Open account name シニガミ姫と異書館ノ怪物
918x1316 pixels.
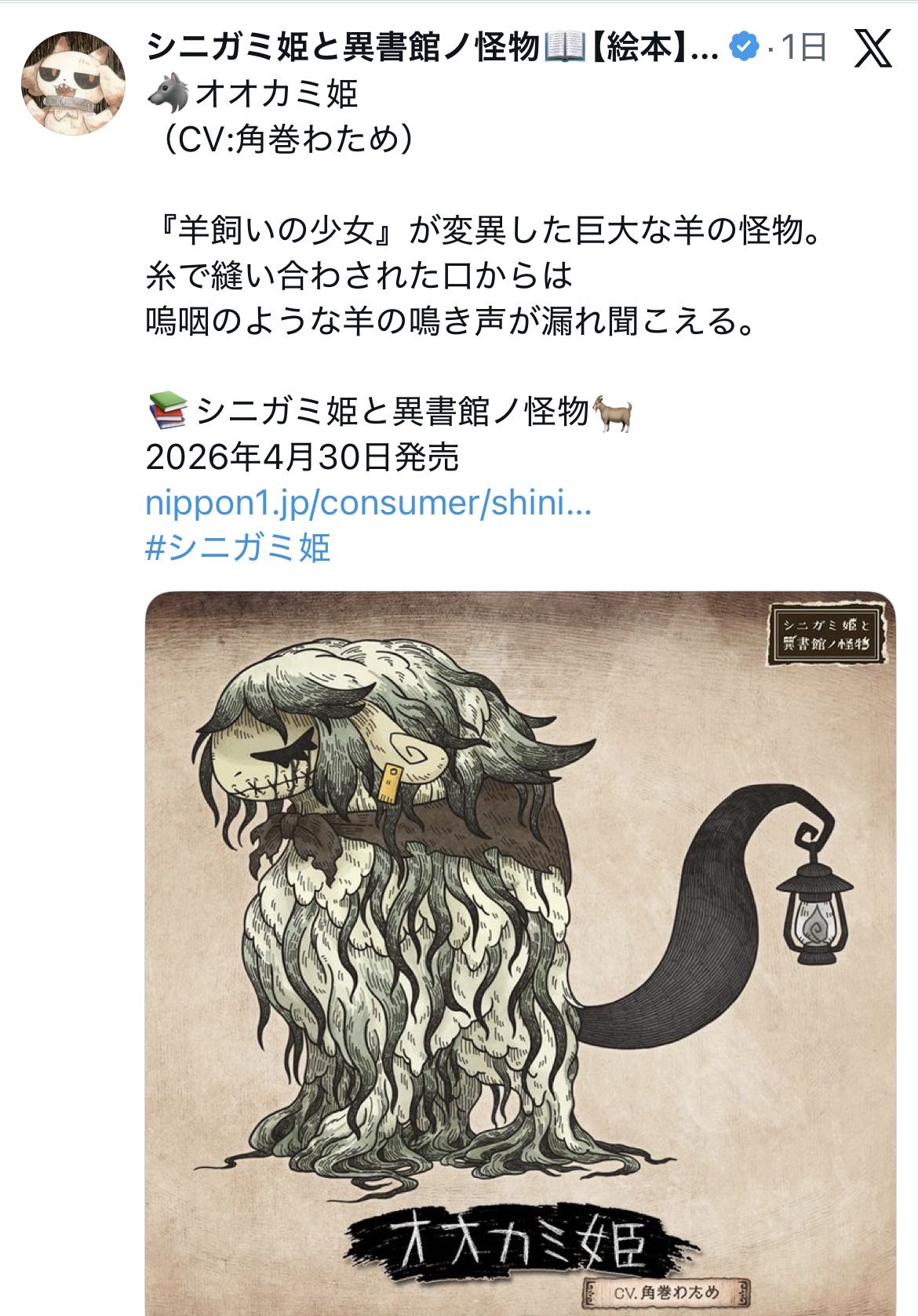click(x=344, y=49)
